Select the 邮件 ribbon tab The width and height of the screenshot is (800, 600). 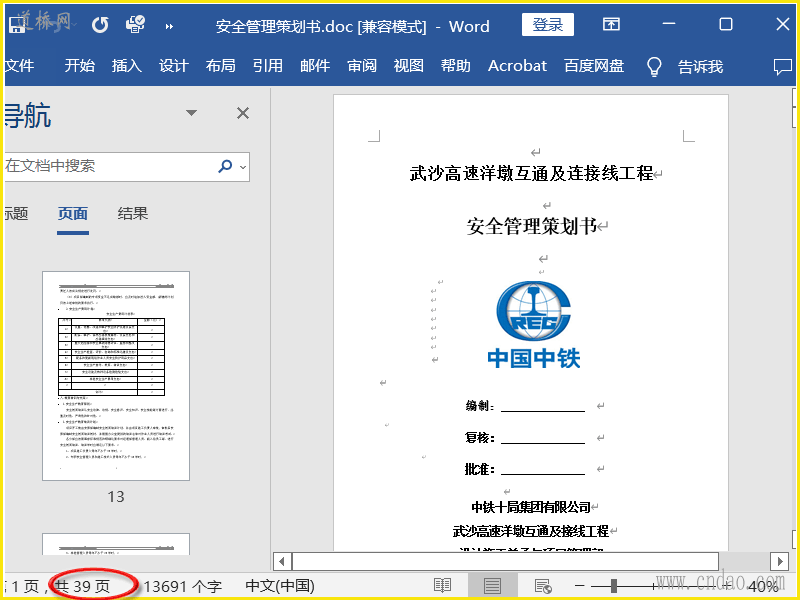[x=315, y=66]
